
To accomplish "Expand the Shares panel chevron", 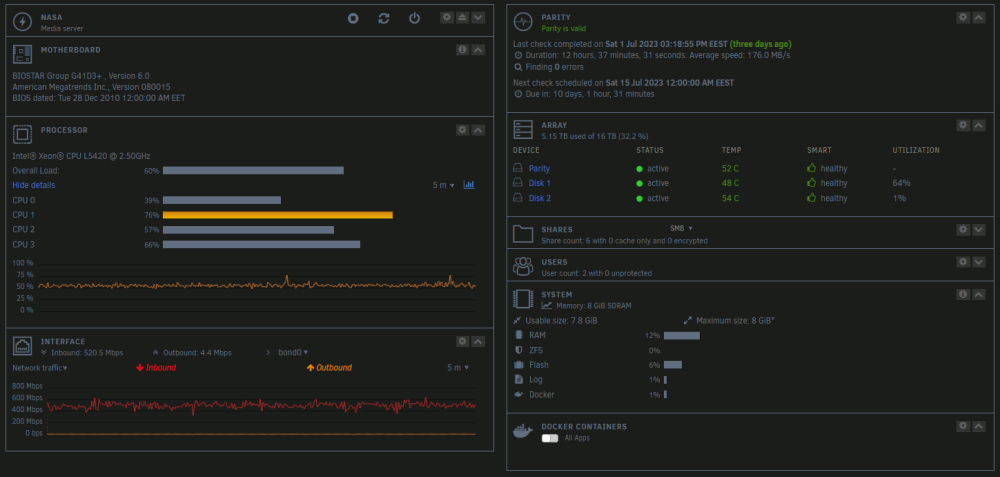I will tap(979, 229).
